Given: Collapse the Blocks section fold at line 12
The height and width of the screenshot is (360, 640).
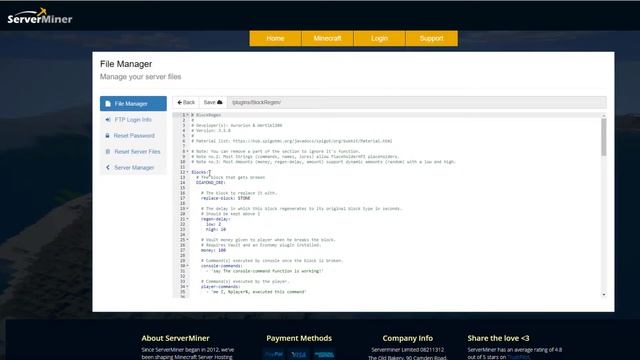Looking at the screenshot, I should click(x=188, y=172).
